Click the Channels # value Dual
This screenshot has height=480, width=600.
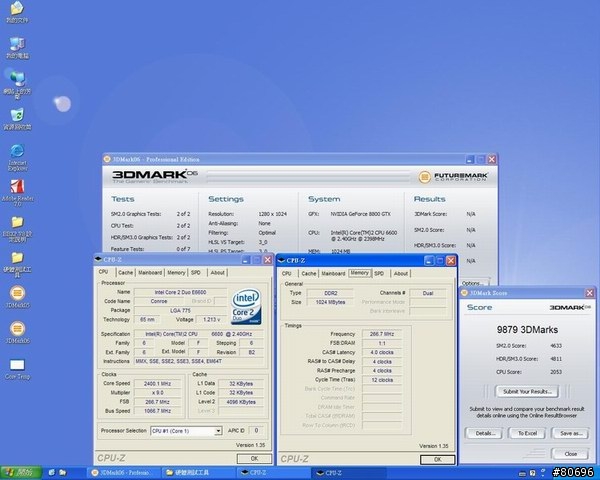[x=428, y=293]
